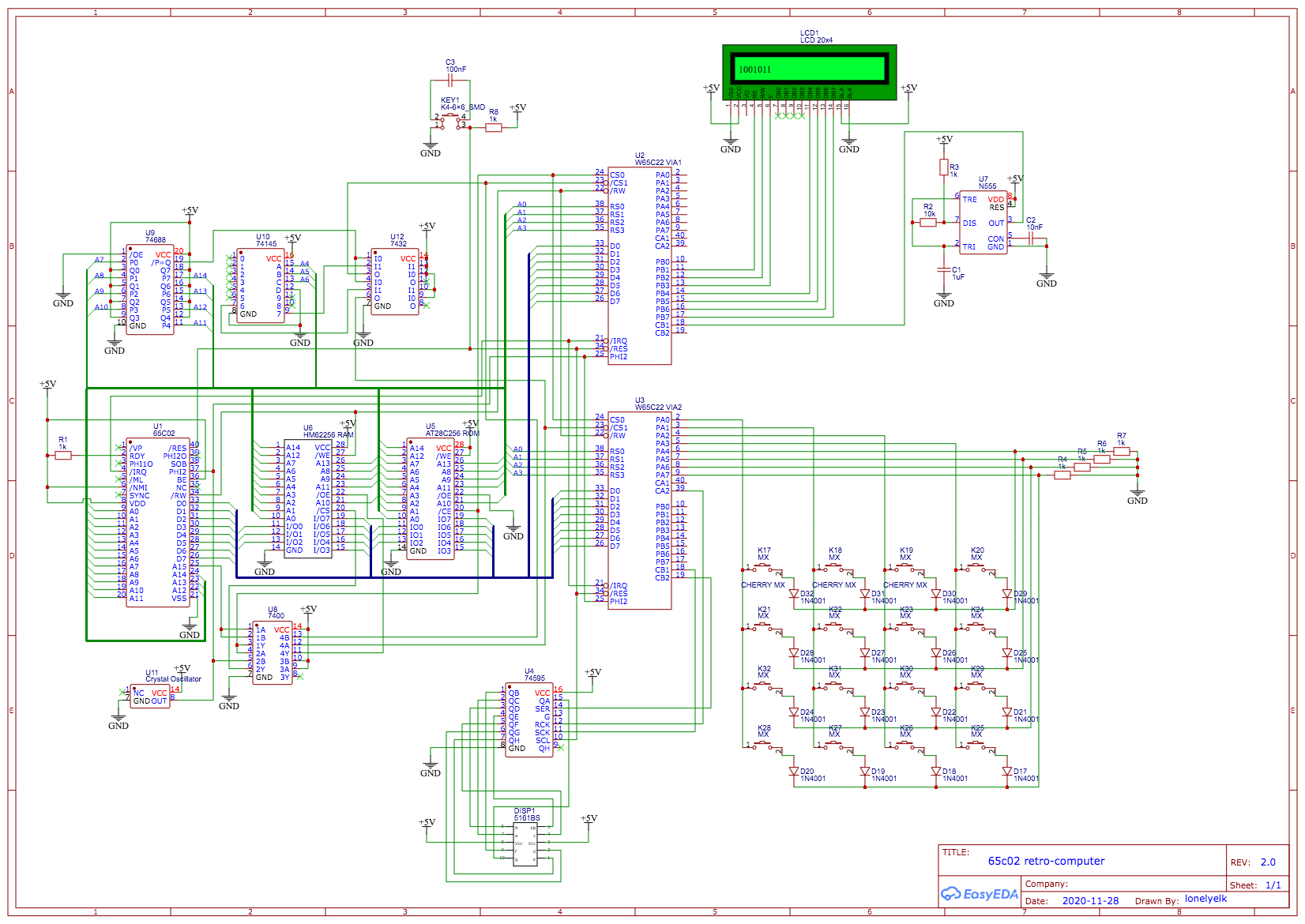Image resolution: width=1305 pixels, height=924 pixels.
Task: Click the title '65c02 retro-computer'
Action: coord(1046,861)
